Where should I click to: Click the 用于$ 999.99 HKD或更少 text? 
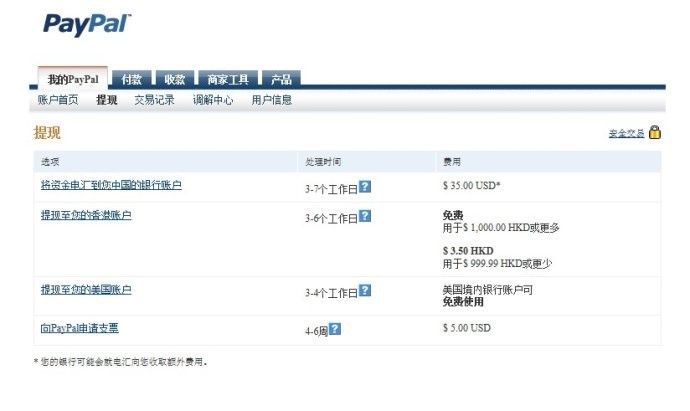tap(497, 264)
